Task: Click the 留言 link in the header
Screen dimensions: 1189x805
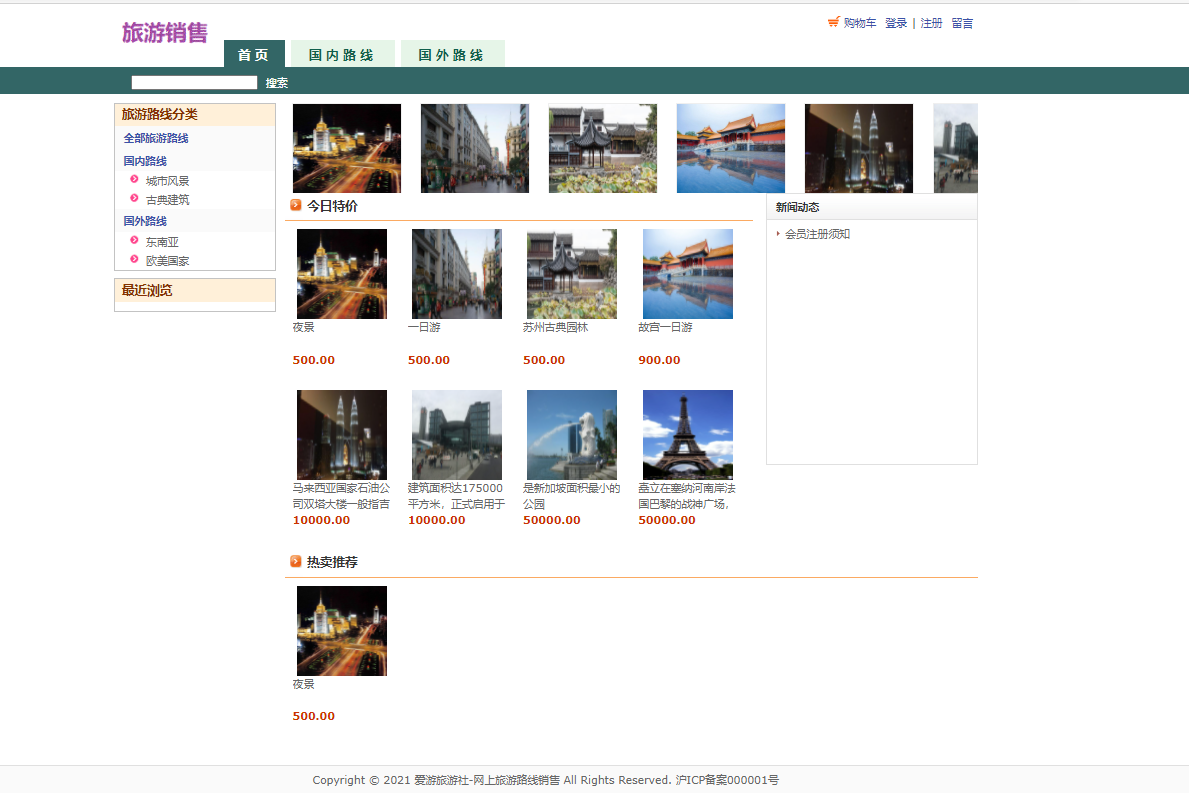Action: [962, 22]
